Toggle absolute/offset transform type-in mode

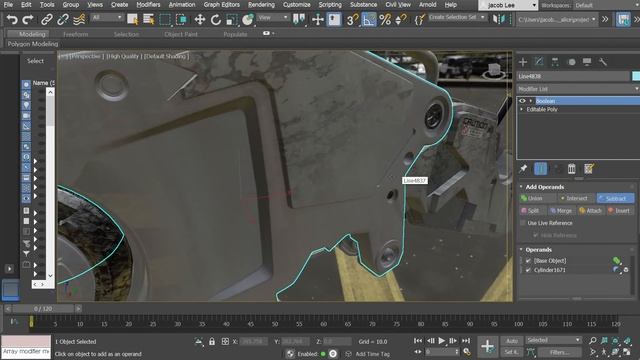pos(225,341)
